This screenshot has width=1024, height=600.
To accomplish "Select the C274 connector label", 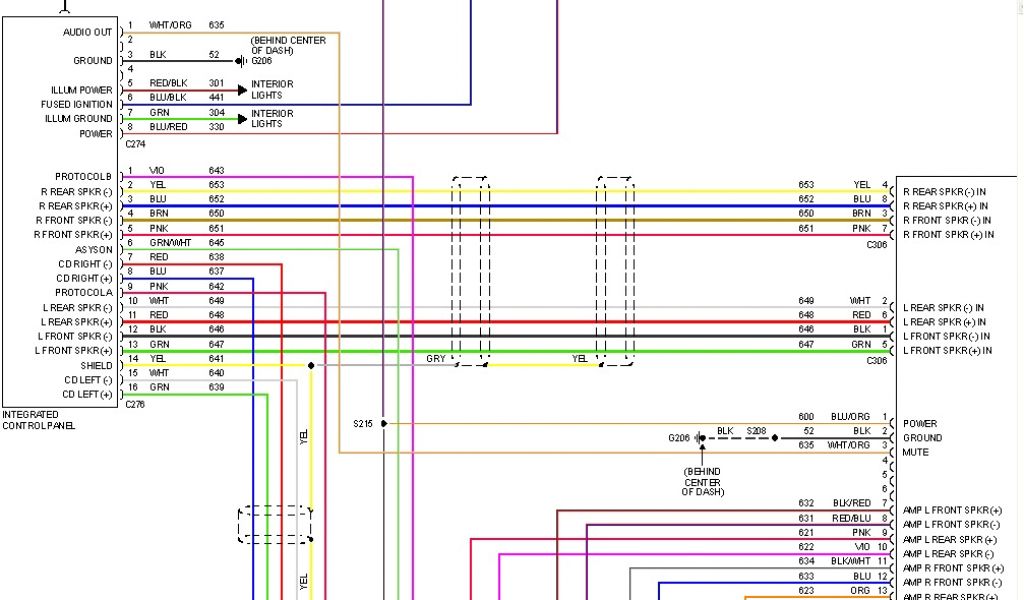I will (x=135, y=144).
